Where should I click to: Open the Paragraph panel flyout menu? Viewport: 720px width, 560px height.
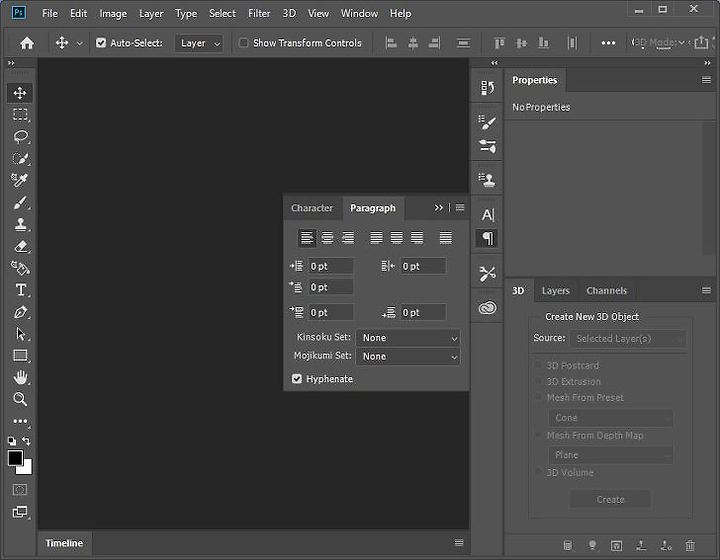(460, 208)
